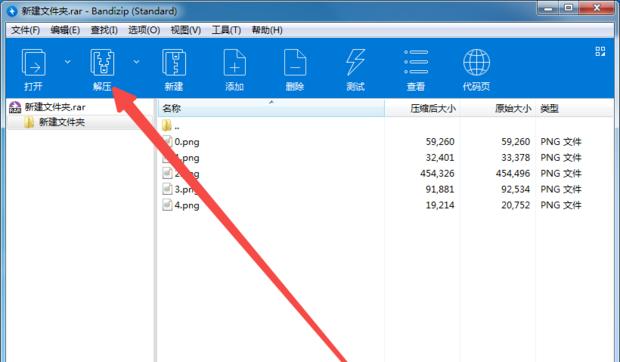Image resolution: width=620 pixels, height=362 pixels.
Task: Open the 帮助(H) menu
Action: click(267, 30)
